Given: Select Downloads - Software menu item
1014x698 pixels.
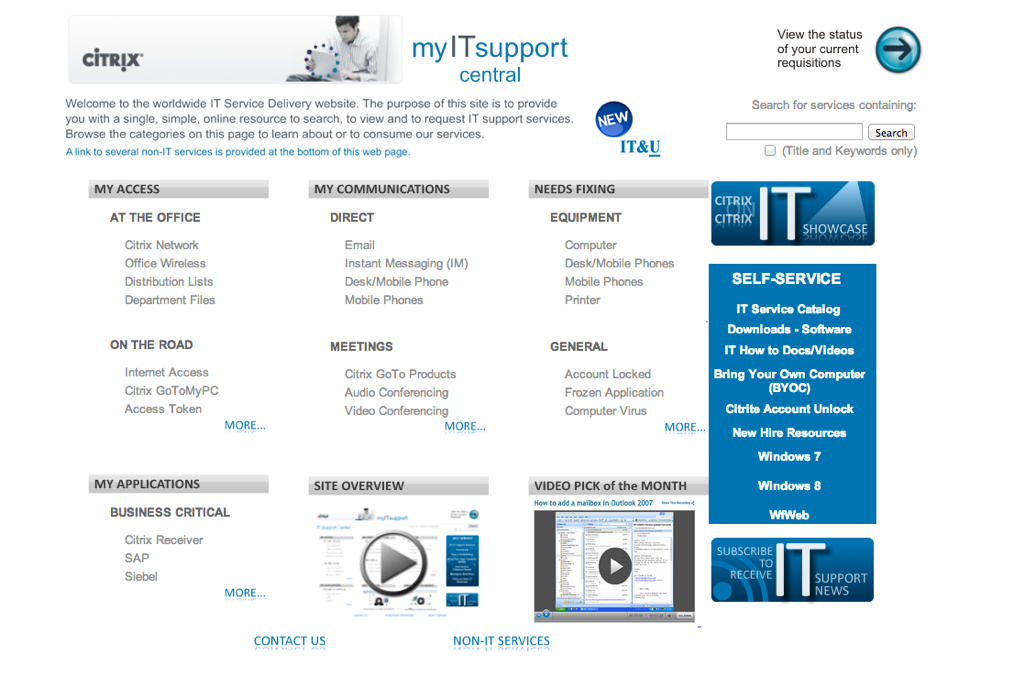Looking at the screenshot, I should pos(789,329).
